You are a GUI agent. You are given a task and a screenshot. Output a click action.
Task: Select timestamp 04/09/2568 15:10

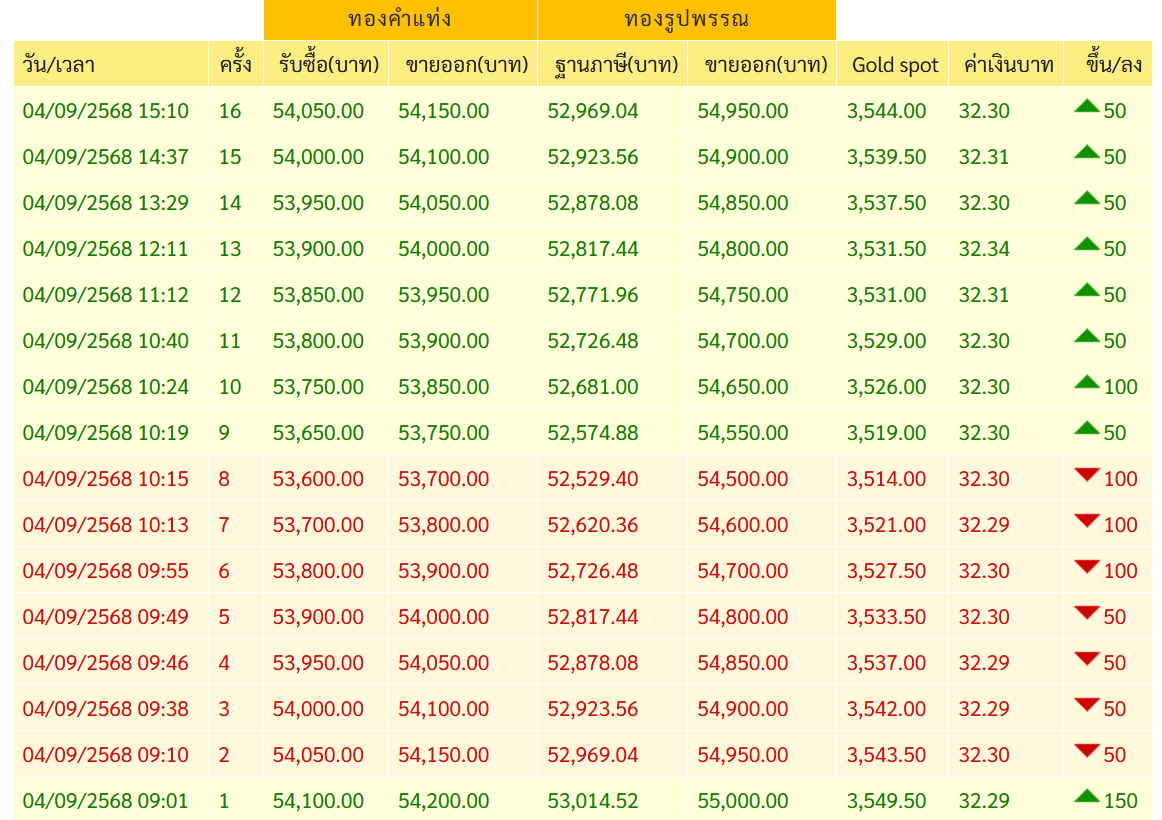[105, 111]
